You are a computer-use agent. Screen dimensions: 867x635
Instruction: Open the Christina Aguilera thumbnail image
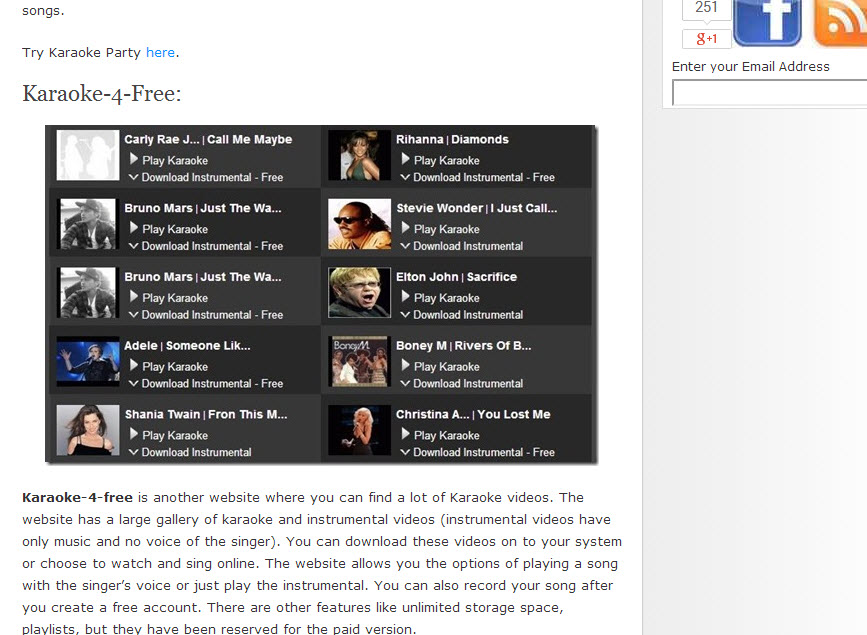point(359,430)
